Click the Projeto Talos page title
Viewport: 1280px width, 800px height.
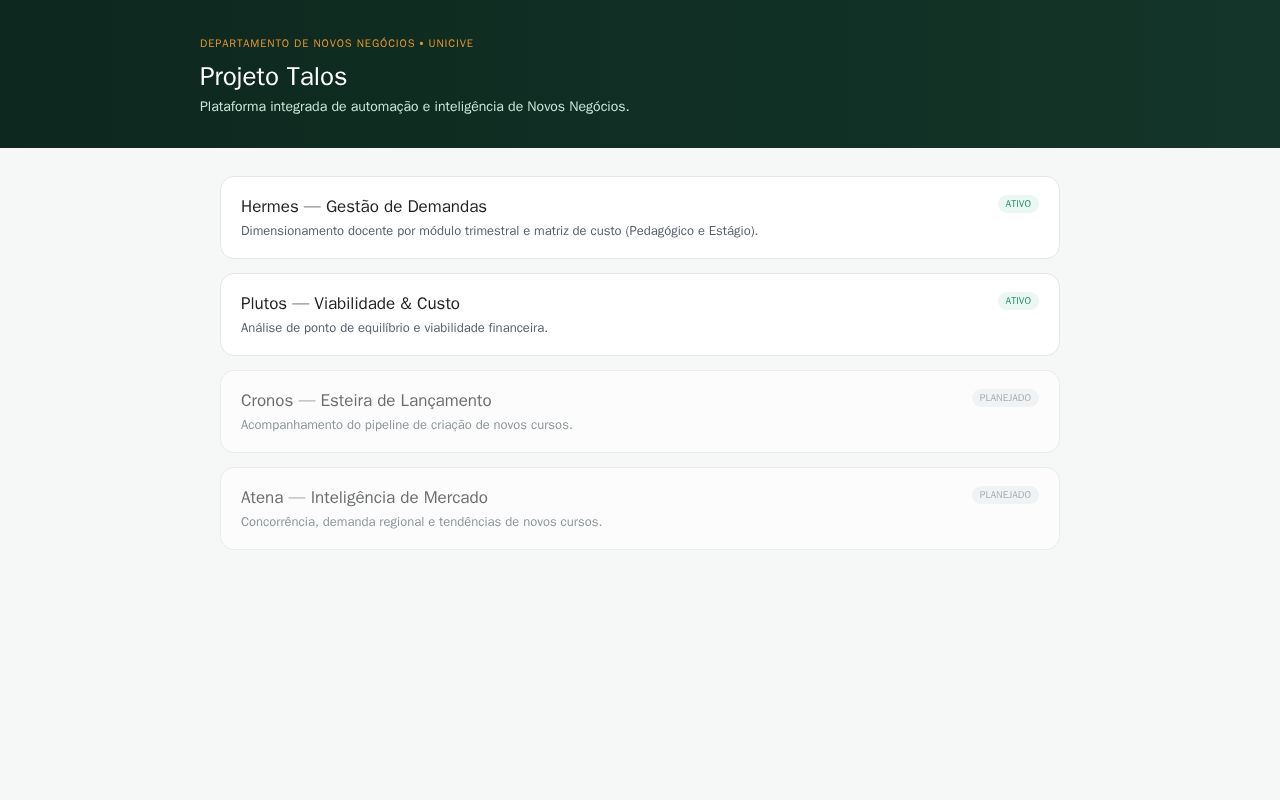273,77
